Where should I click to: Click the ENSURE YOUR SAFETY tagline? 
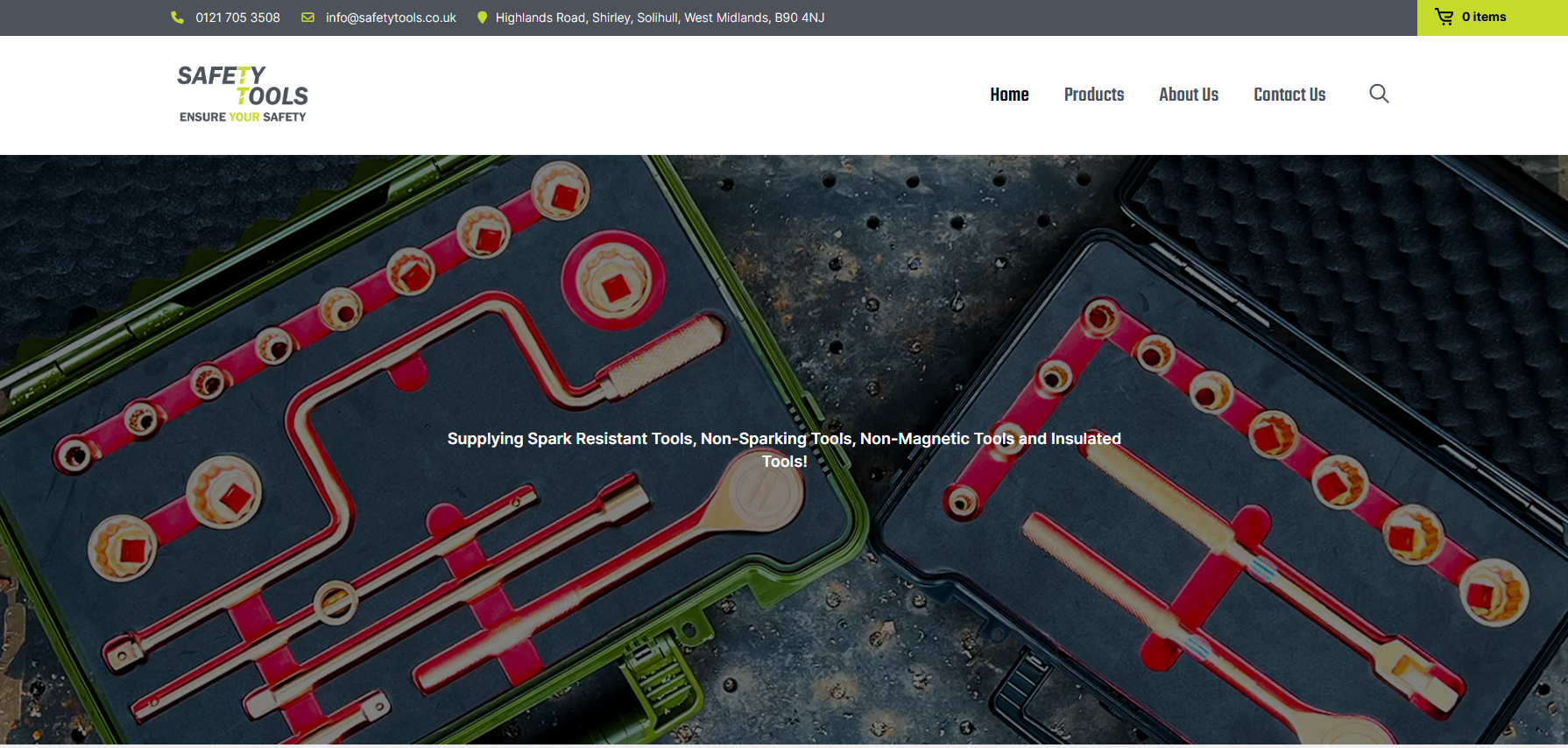click(243, 116)
